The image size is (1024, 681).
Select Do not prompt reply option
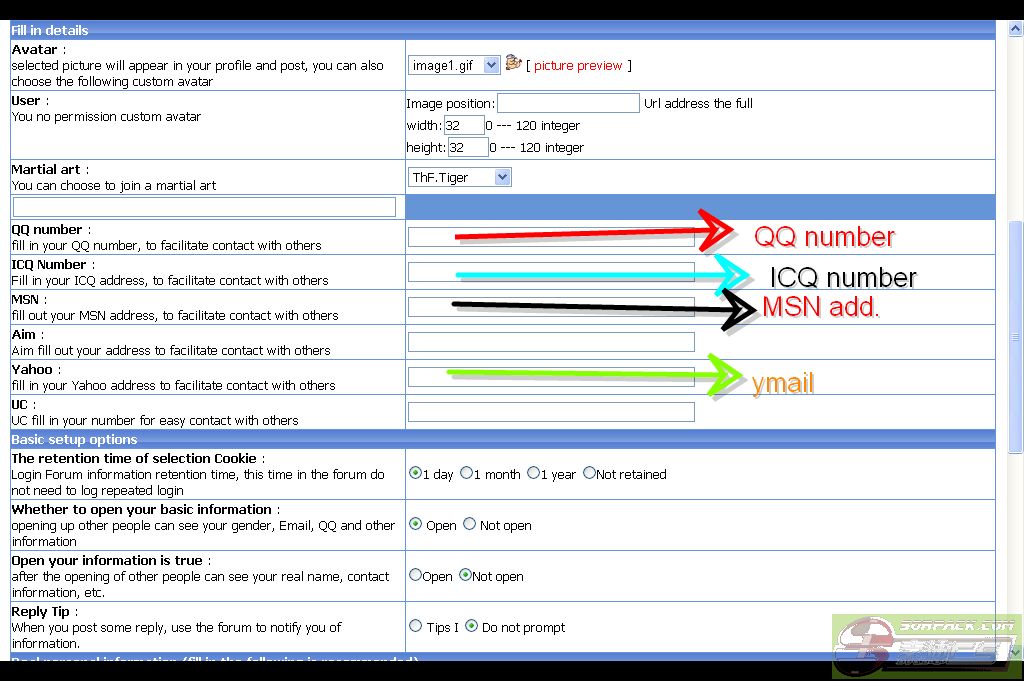471,626
